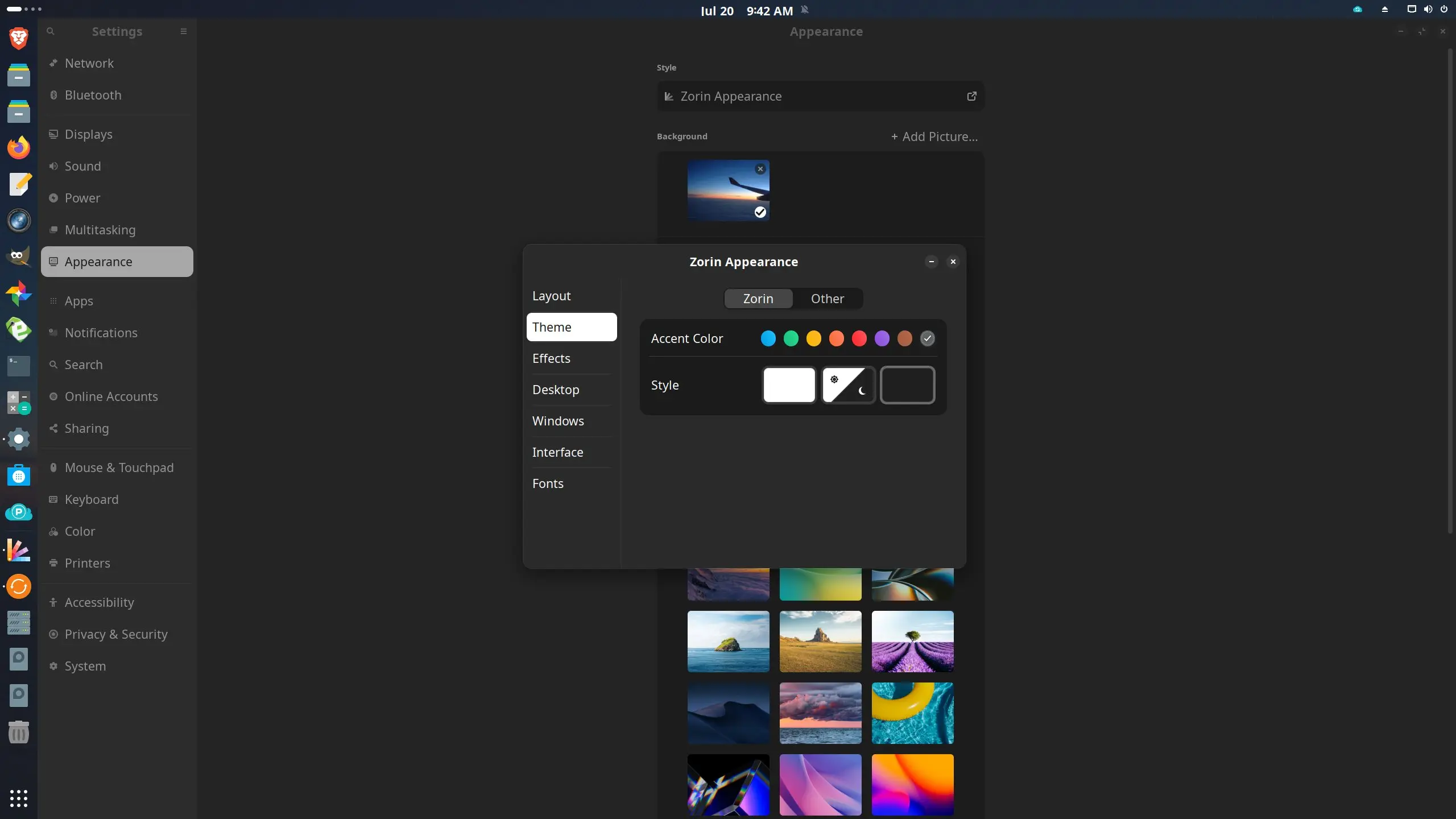Choose the purple accent color
This screenshot has height=819, width=1456.
tap(882, 338)
